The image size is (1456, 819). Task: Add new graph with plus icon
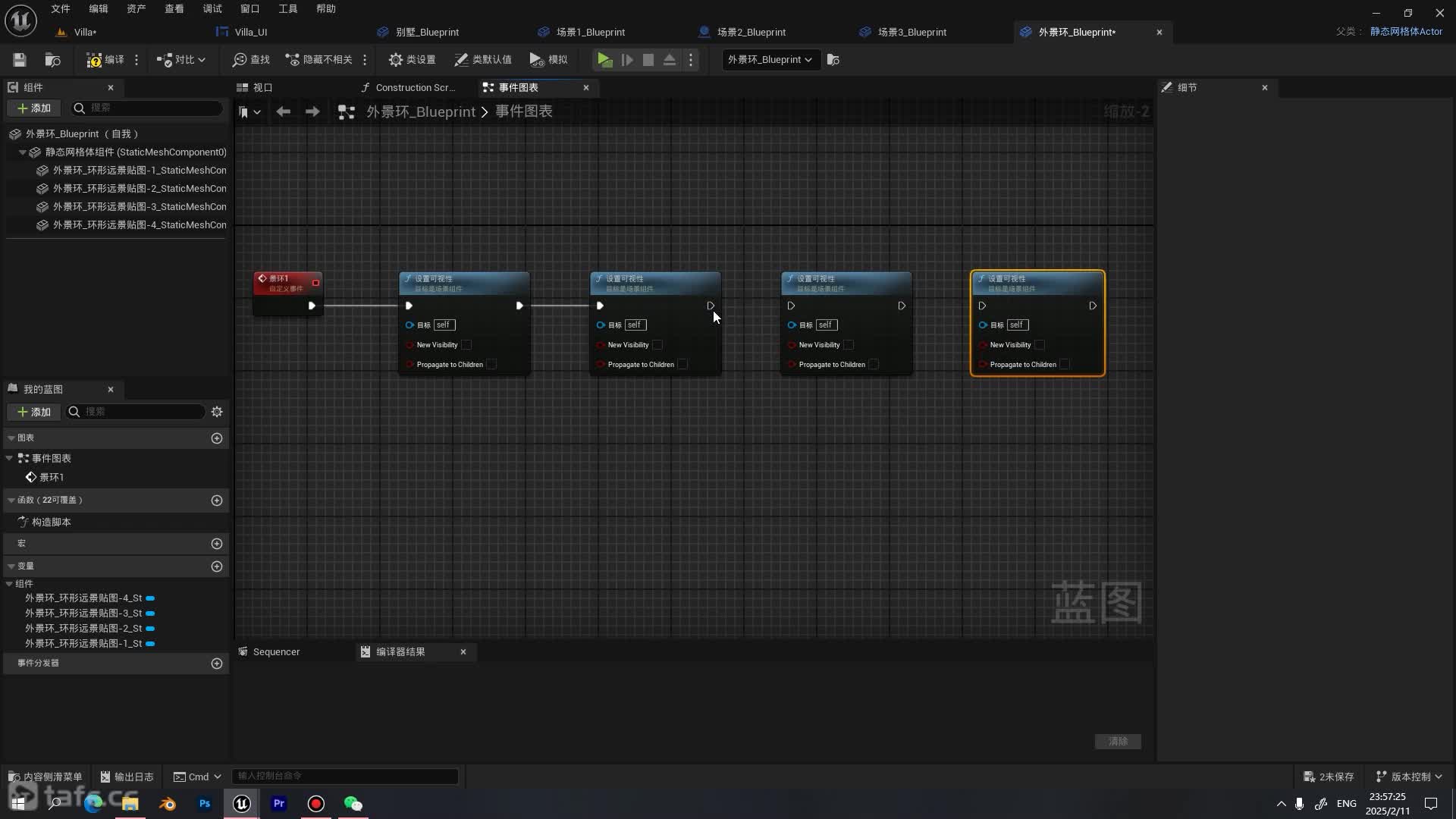coord(217,438)
